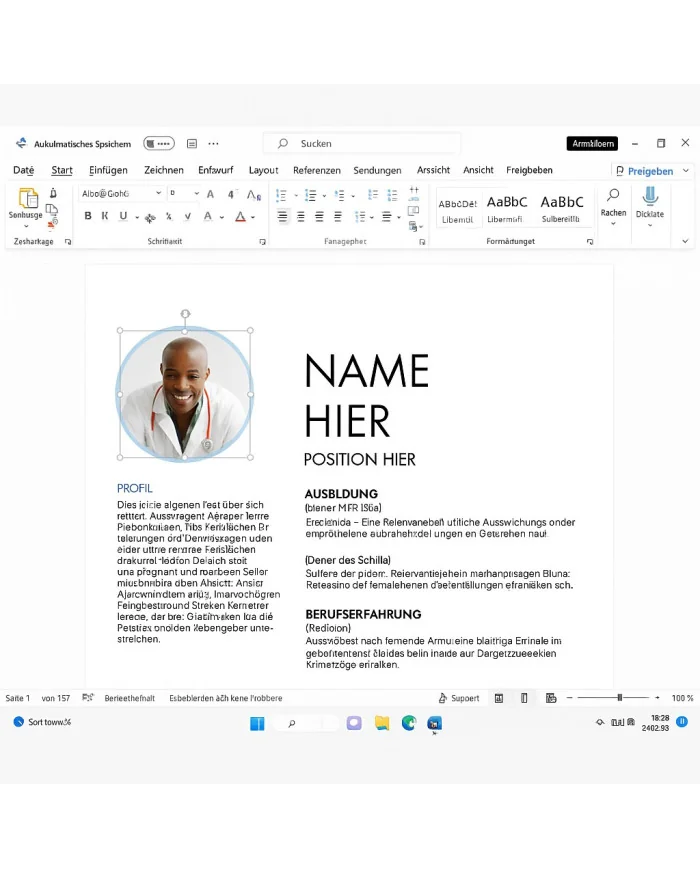Toggle italic K button

(105, 216)
